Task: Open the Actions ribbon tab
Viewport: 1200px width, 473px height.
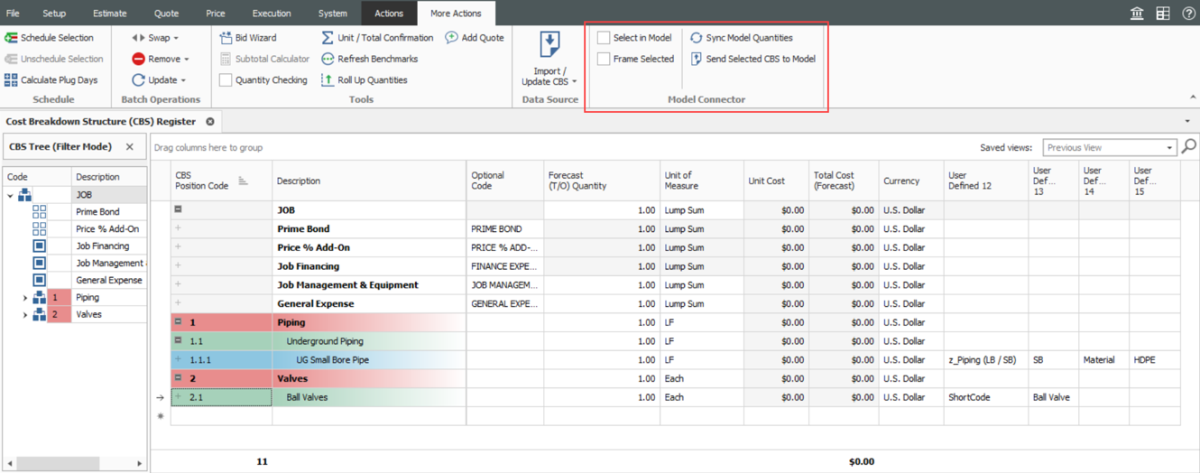Action: click(388, 13)
